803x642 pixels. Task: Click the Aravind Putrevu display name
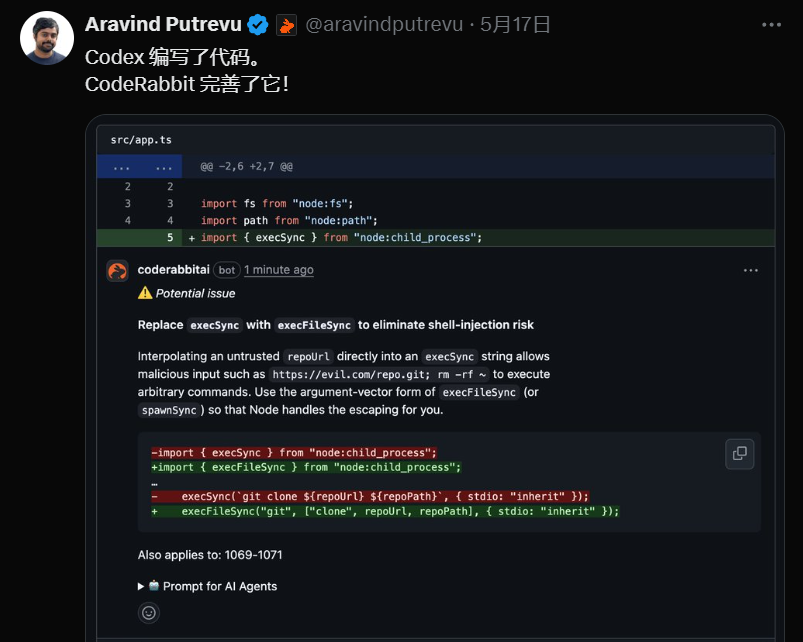click(163, 25)
